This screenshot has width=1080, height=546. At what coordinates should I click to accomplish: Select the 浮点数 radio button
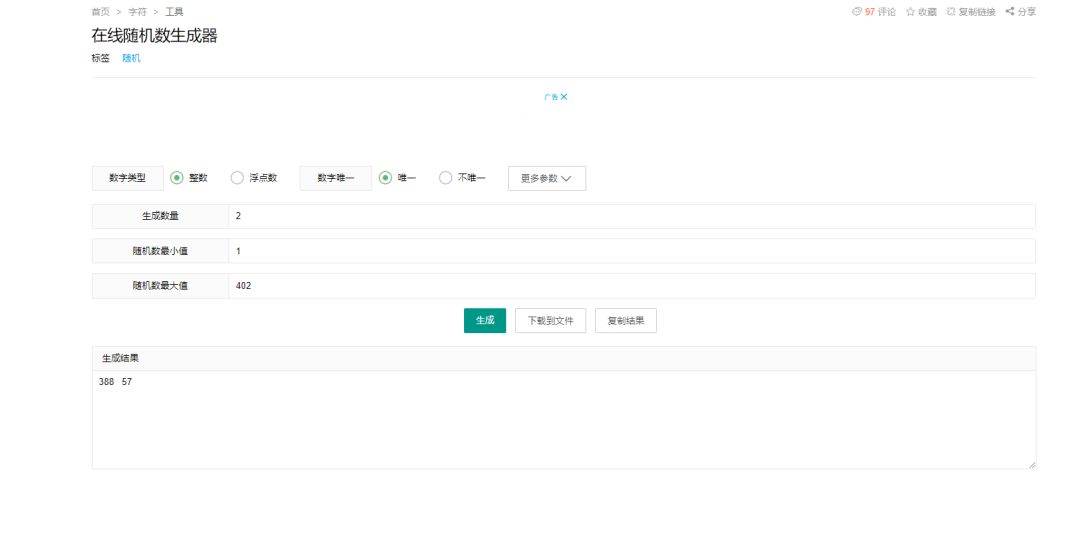point(237,178)
